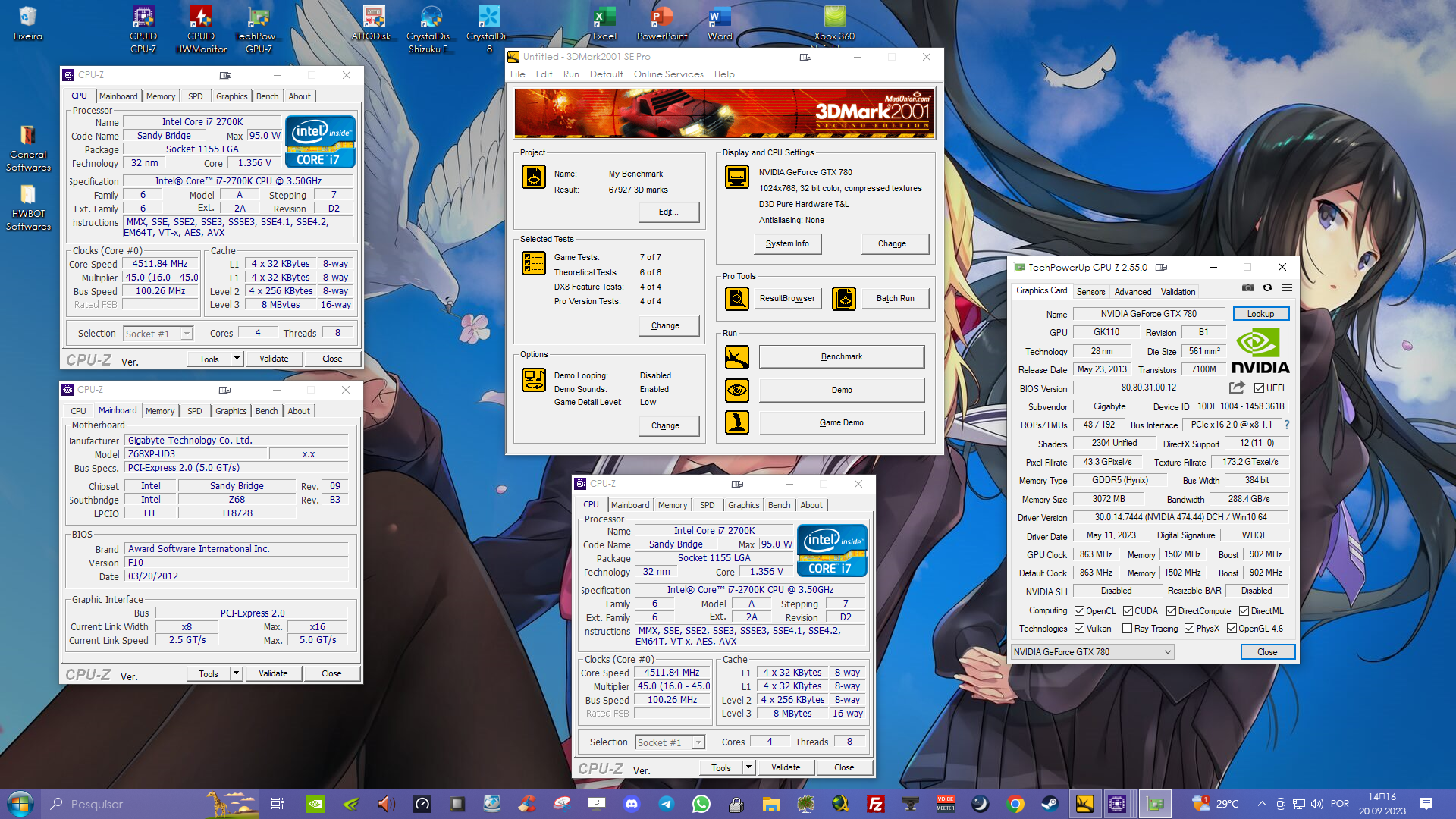Toggle OpenGL 4.6 checkbox in GPU-Z
Viewport: 1456px width, 819px height.
coord(1232,629)
